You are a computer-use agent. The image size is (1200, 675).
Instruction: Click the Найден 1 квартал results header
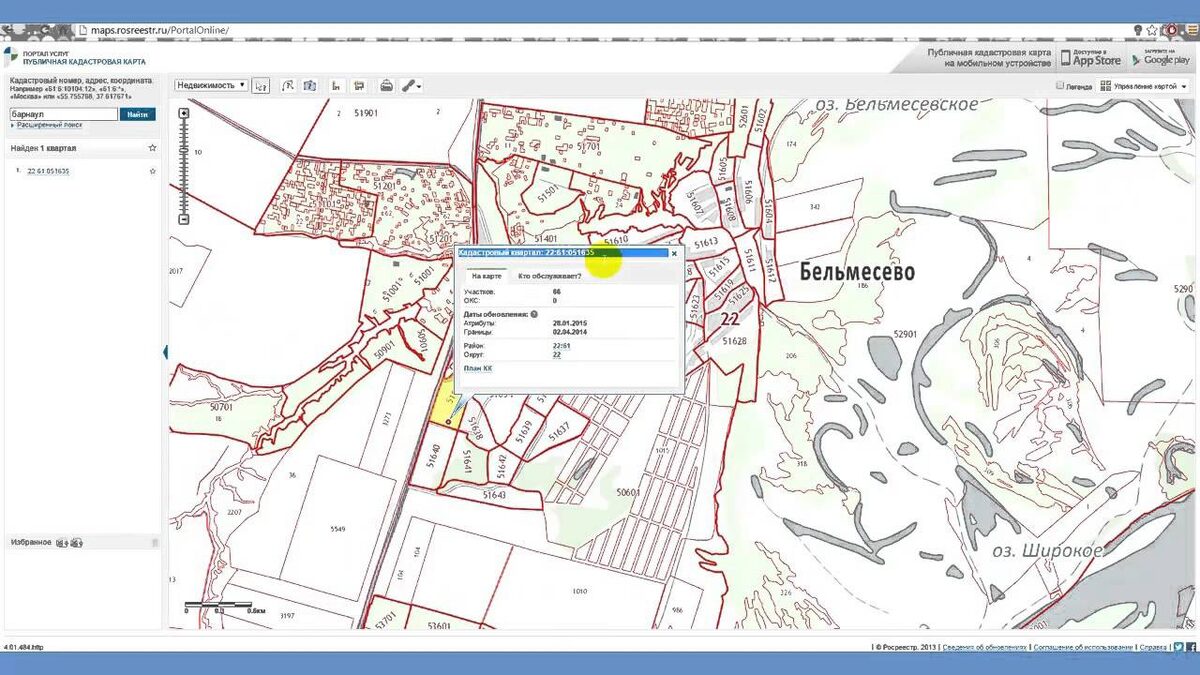point(44,148)
